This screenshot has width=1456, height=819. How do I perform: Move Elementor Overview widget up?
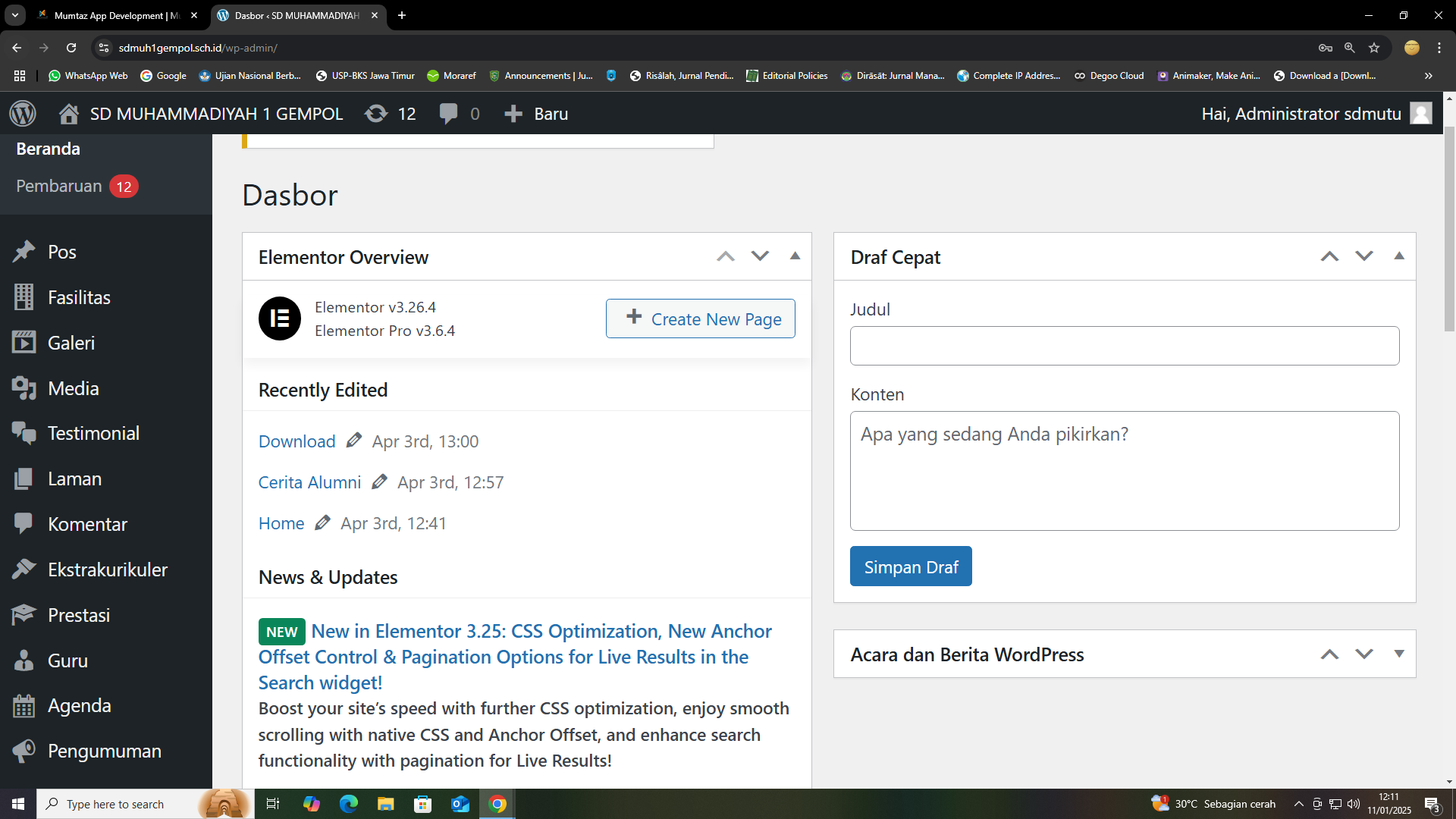(726, 256)
